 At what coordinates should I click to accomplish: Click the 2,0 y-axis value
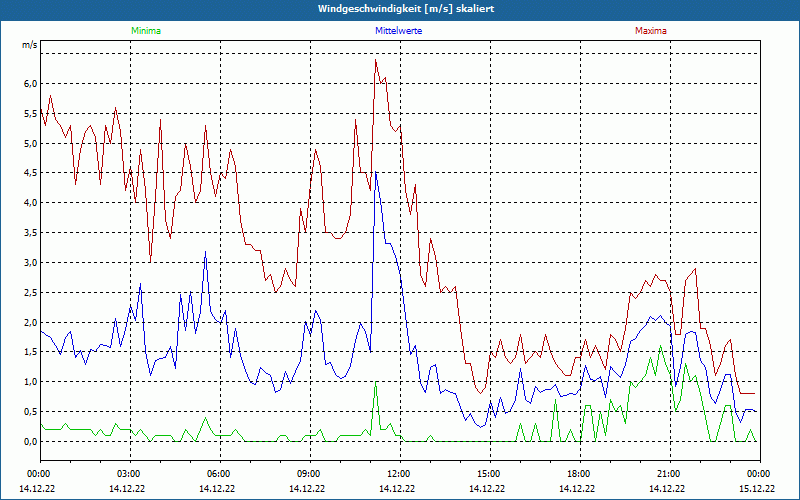pos(31,322)
